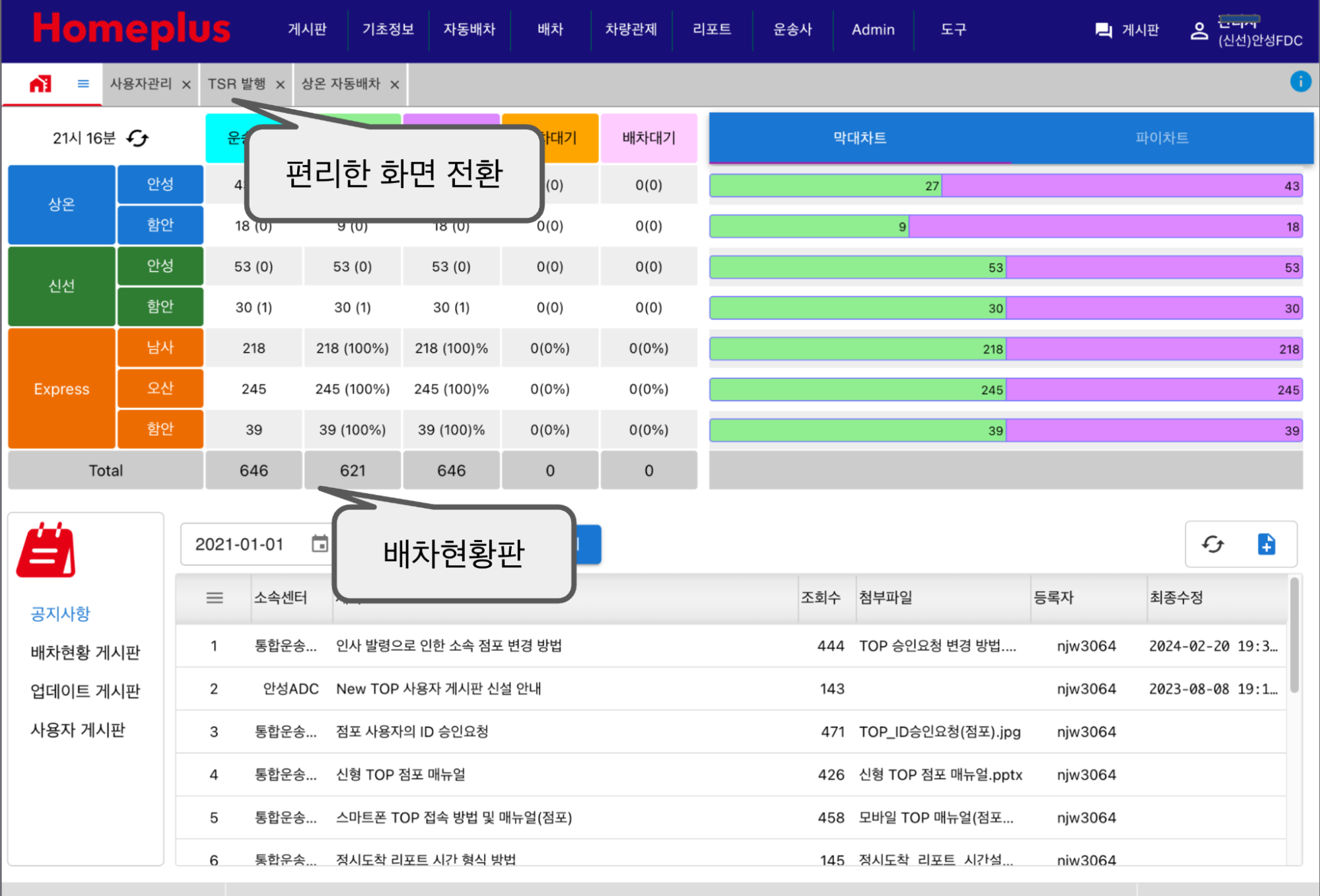Click the Express category block
Image resolution: width=1320 pixels, height=896 pixels.
[61, 389]
